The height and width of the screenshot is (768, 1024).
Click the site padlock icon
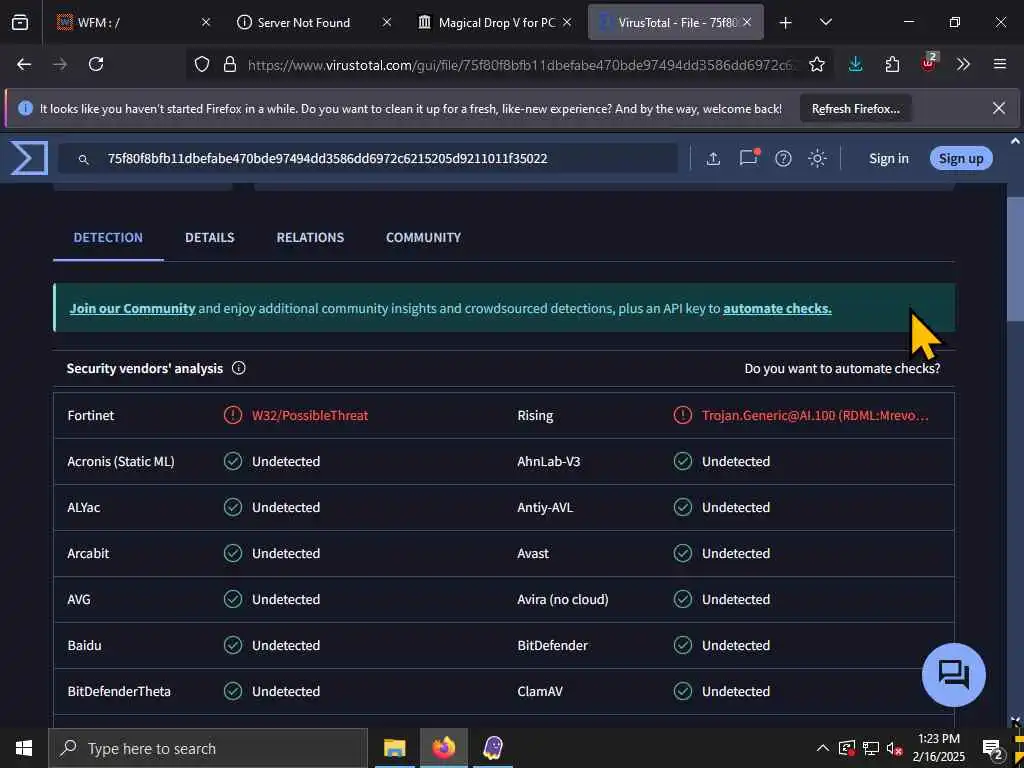click(229, 64)
